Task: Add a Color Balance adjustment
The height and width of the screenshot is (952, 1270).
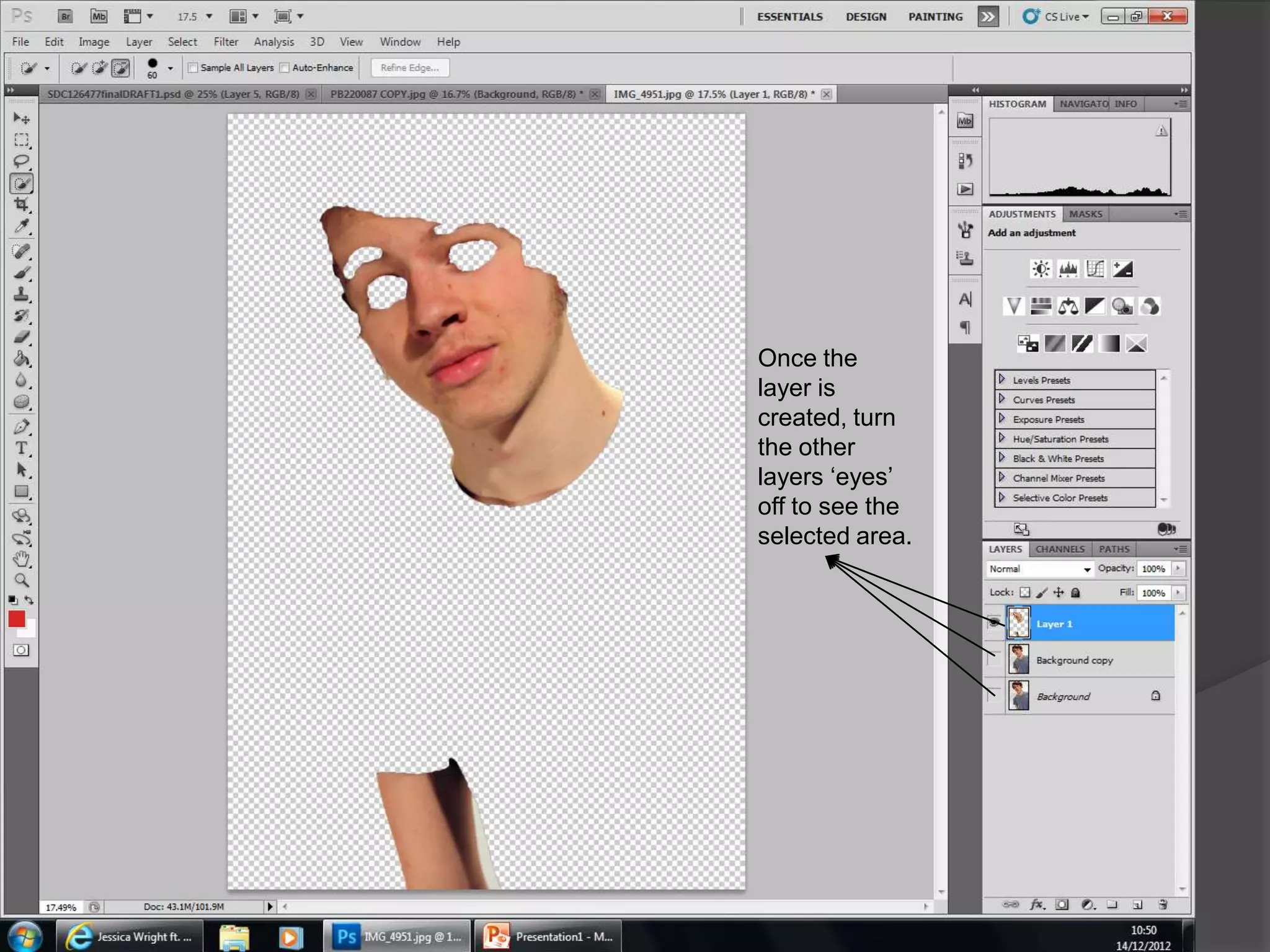Action: coord(1068,306)
